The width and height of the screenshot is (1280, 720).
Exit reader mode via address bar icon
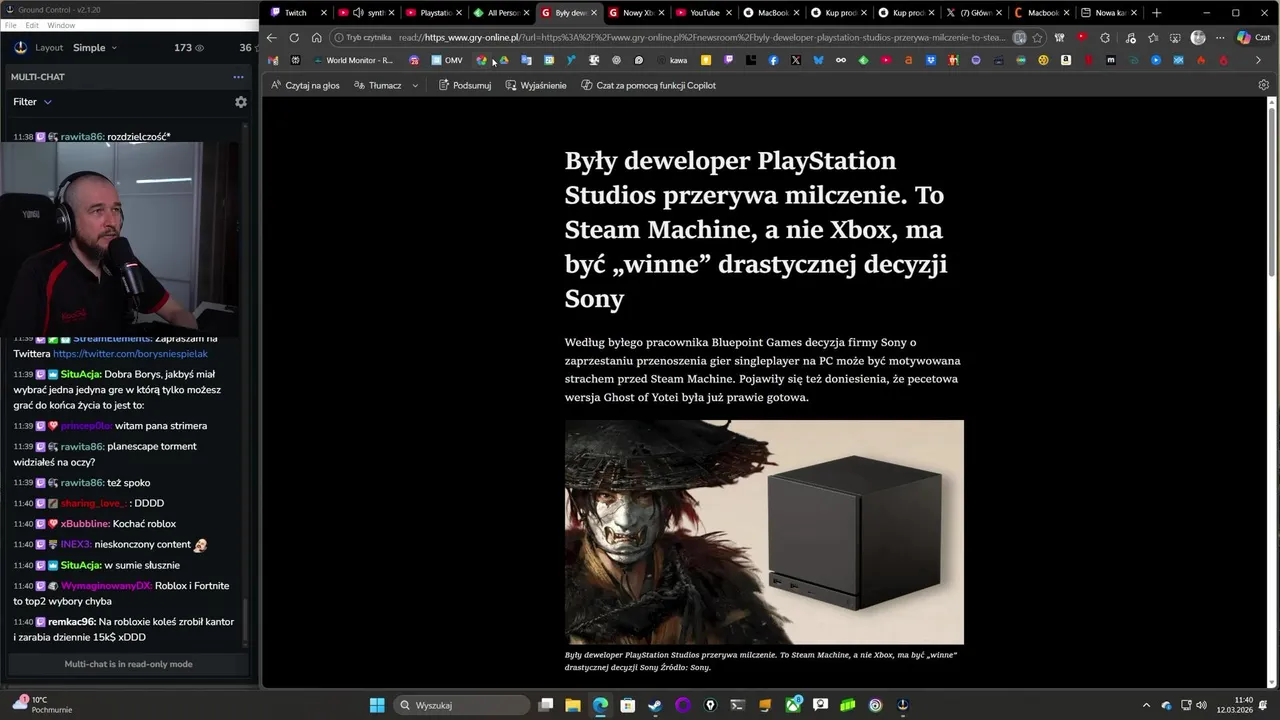coord(1019,38)
